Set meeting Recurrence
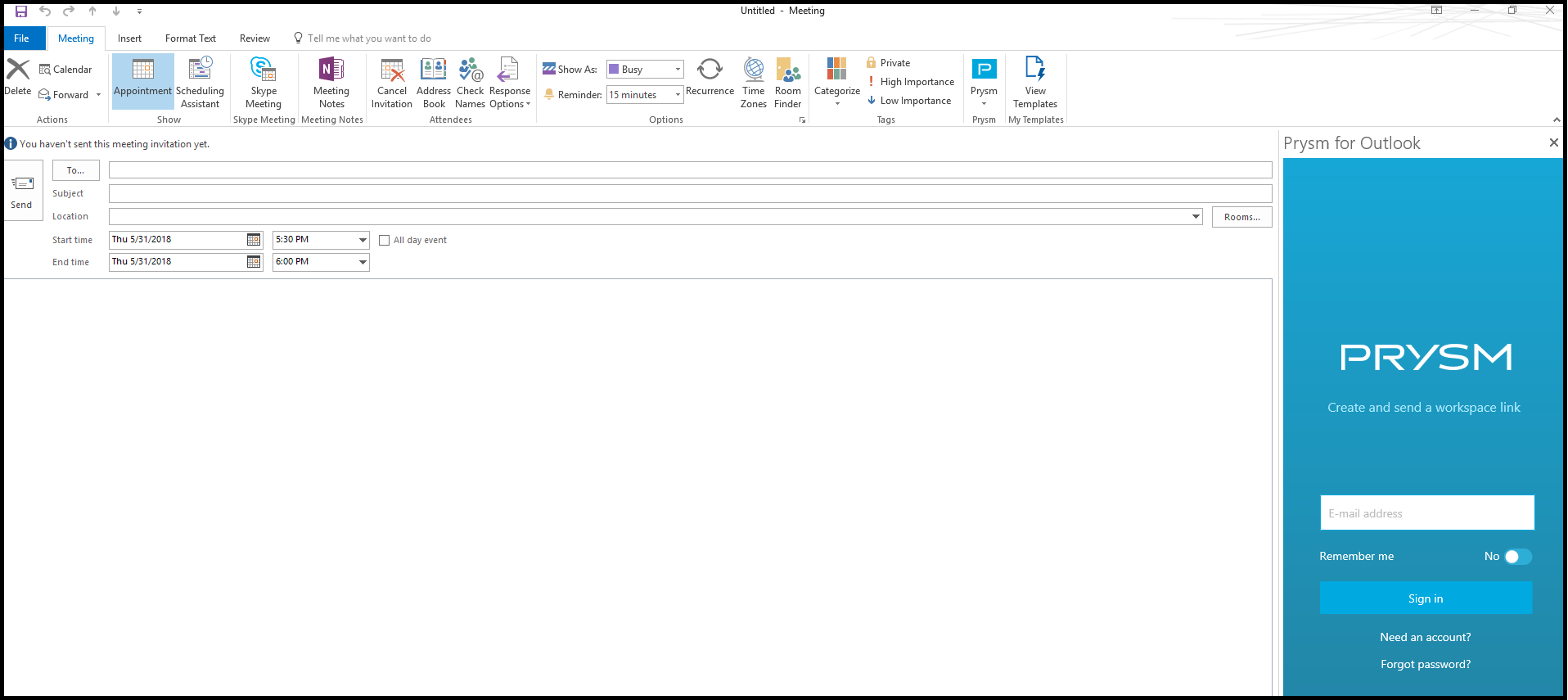Viewport: 1568px width, 700px height. pos(710,78)
